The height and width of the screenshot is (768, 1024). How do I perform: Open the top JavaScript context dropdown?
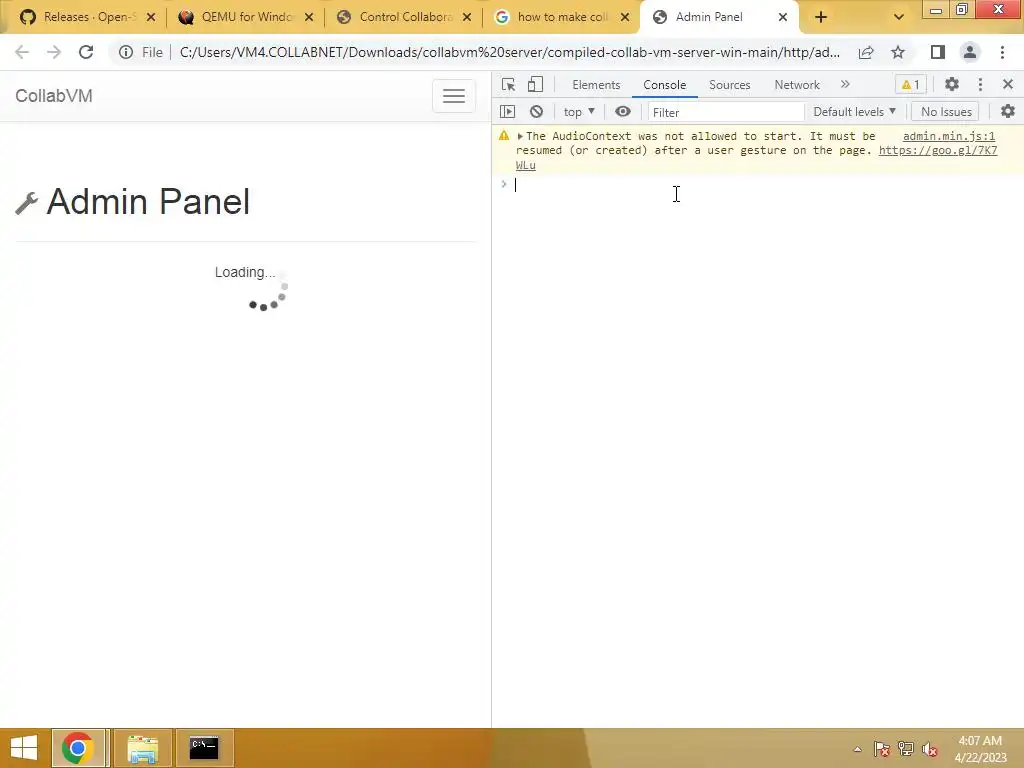click(x=579, y=112)
